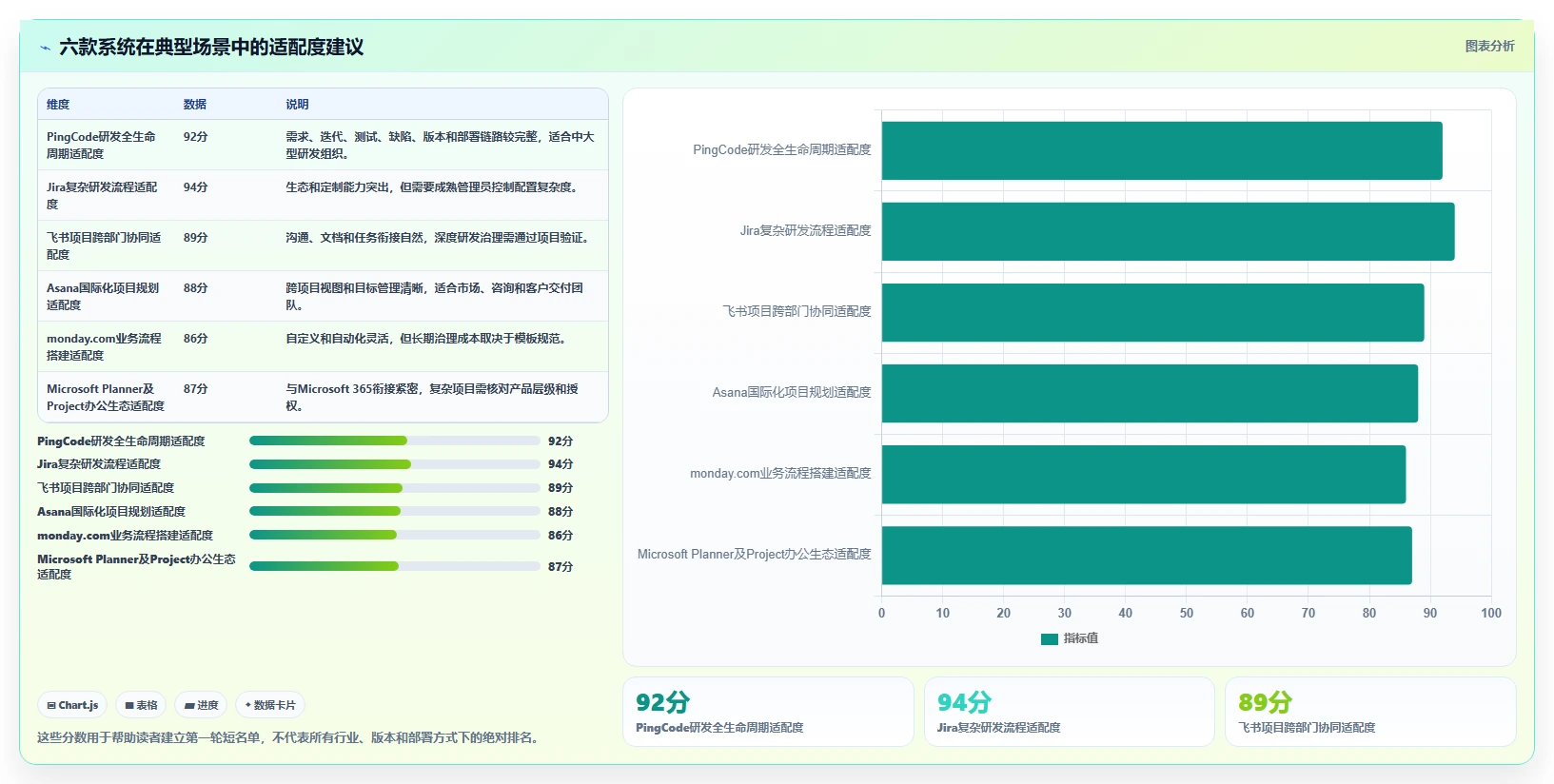Click the monday.com y-axis label in chart
Image resolution: width=1554 pixels, height=784 pixels.
pos(780,474)
